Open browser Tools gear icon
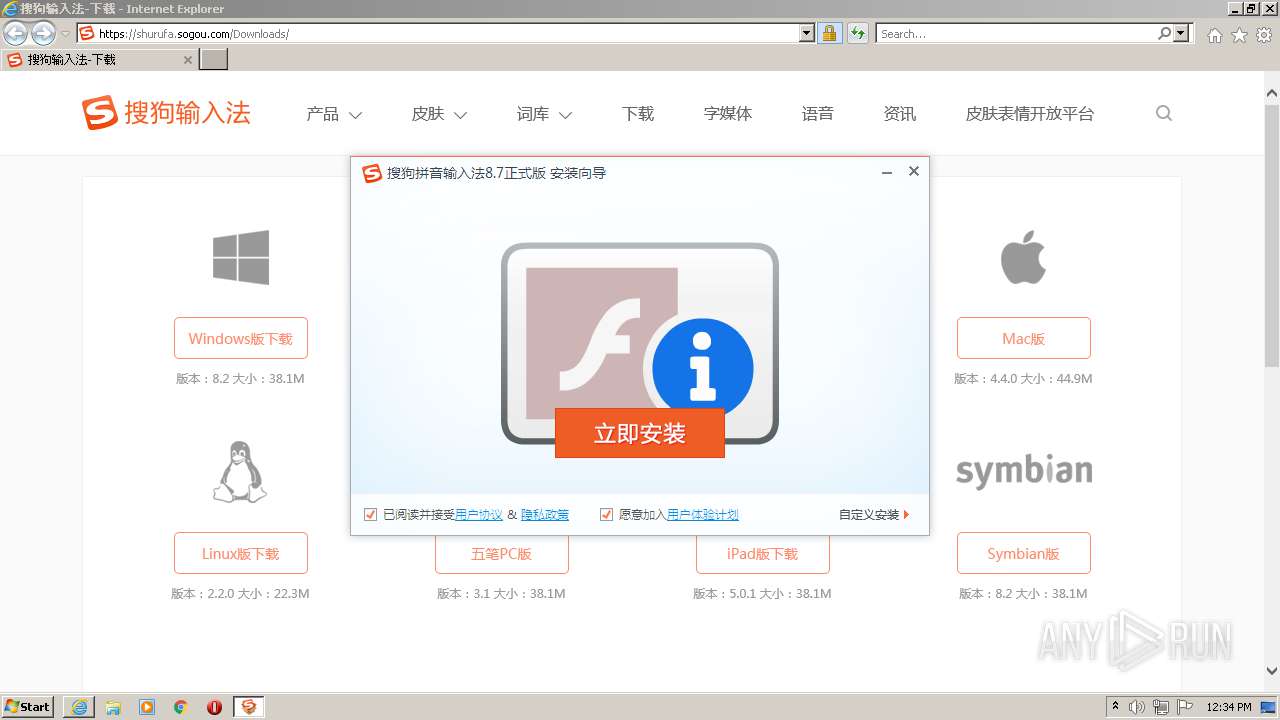 [1264, 35]
